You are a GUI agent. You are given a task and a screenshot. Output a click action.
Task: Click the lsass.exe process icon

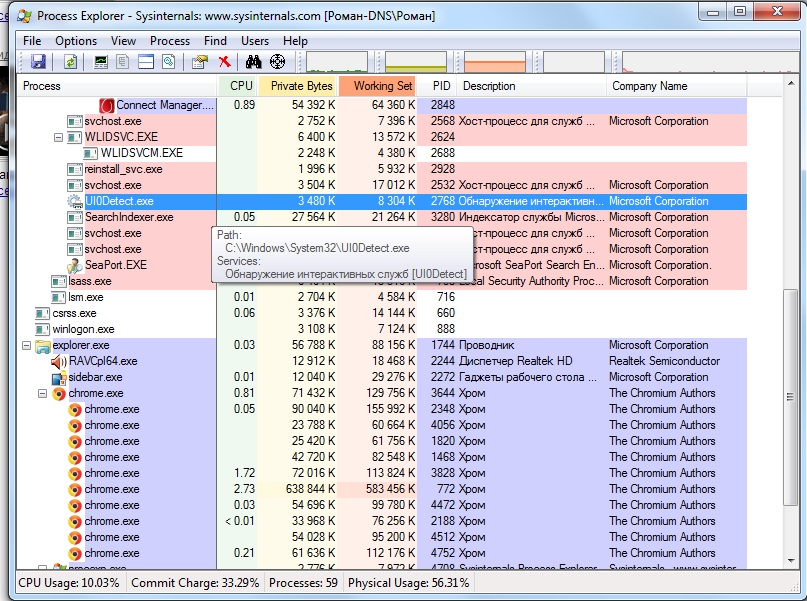pyautogui.click(x=59, y=281)
